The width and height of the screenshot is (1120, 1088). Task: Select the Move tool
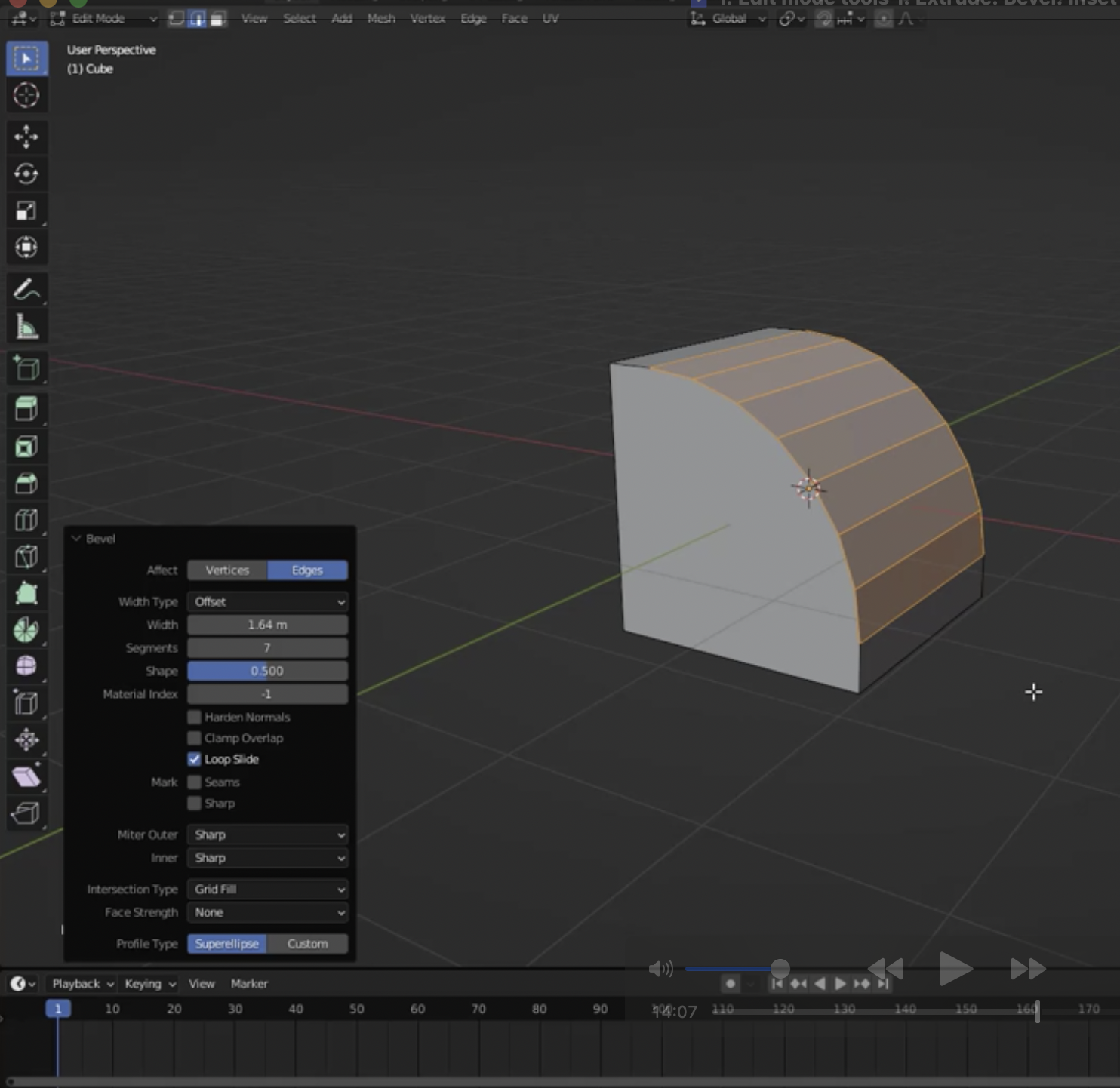26,137
